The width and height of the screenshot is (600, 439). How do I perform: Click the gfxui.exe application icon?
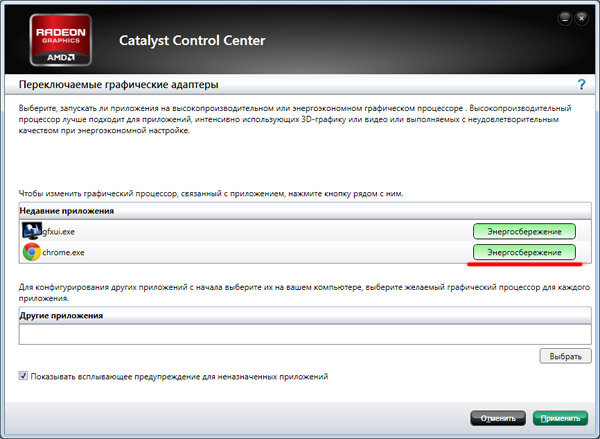[x=32, y=231]
